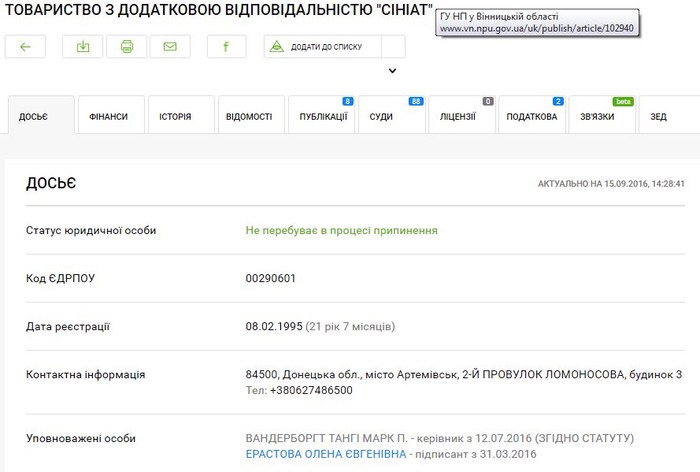Click the Актуально на 15.09.2016 timestamp

coord(611,184)
